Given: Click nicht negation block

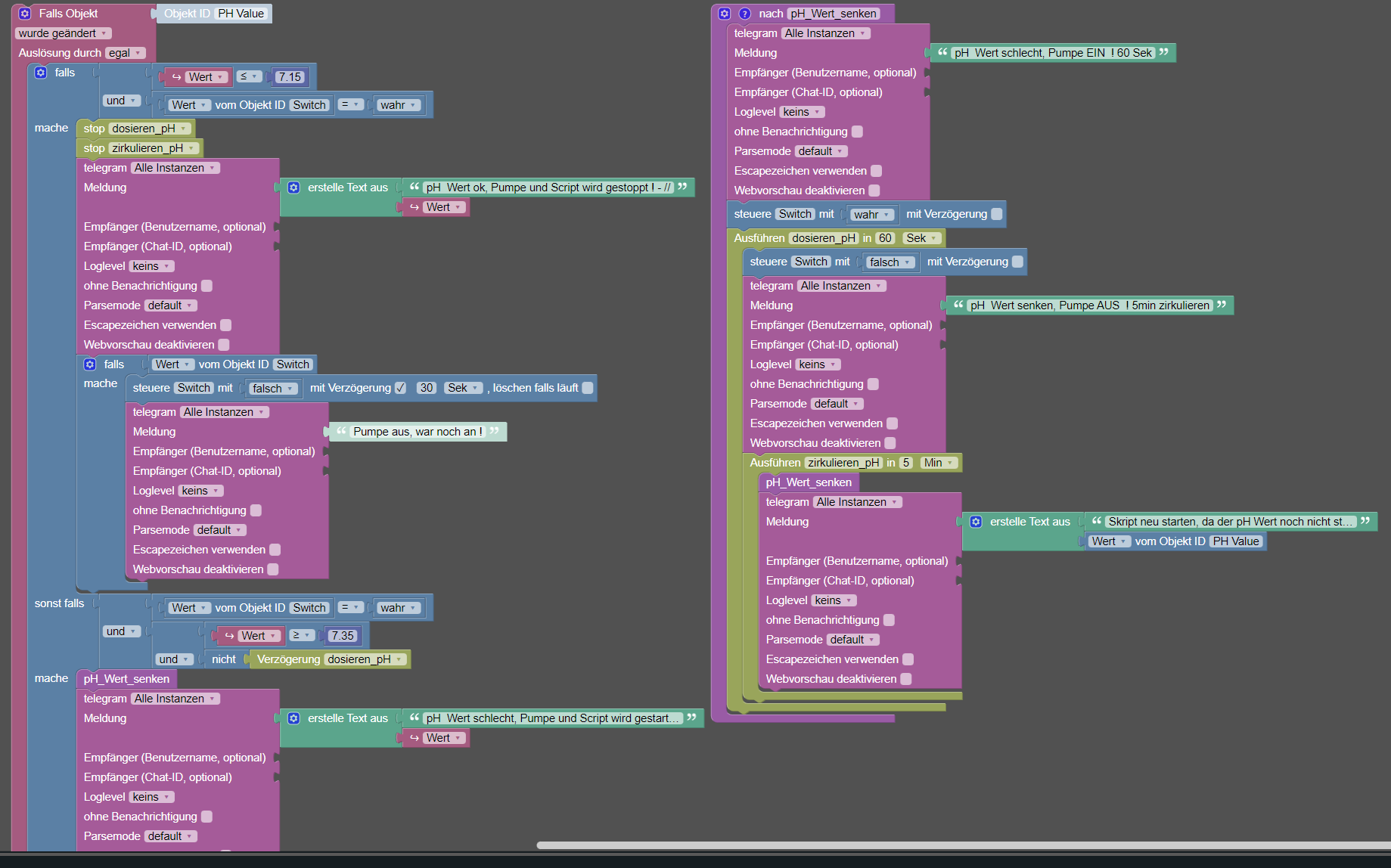Looking at the screenshot, I should click(x=224, y=659).
